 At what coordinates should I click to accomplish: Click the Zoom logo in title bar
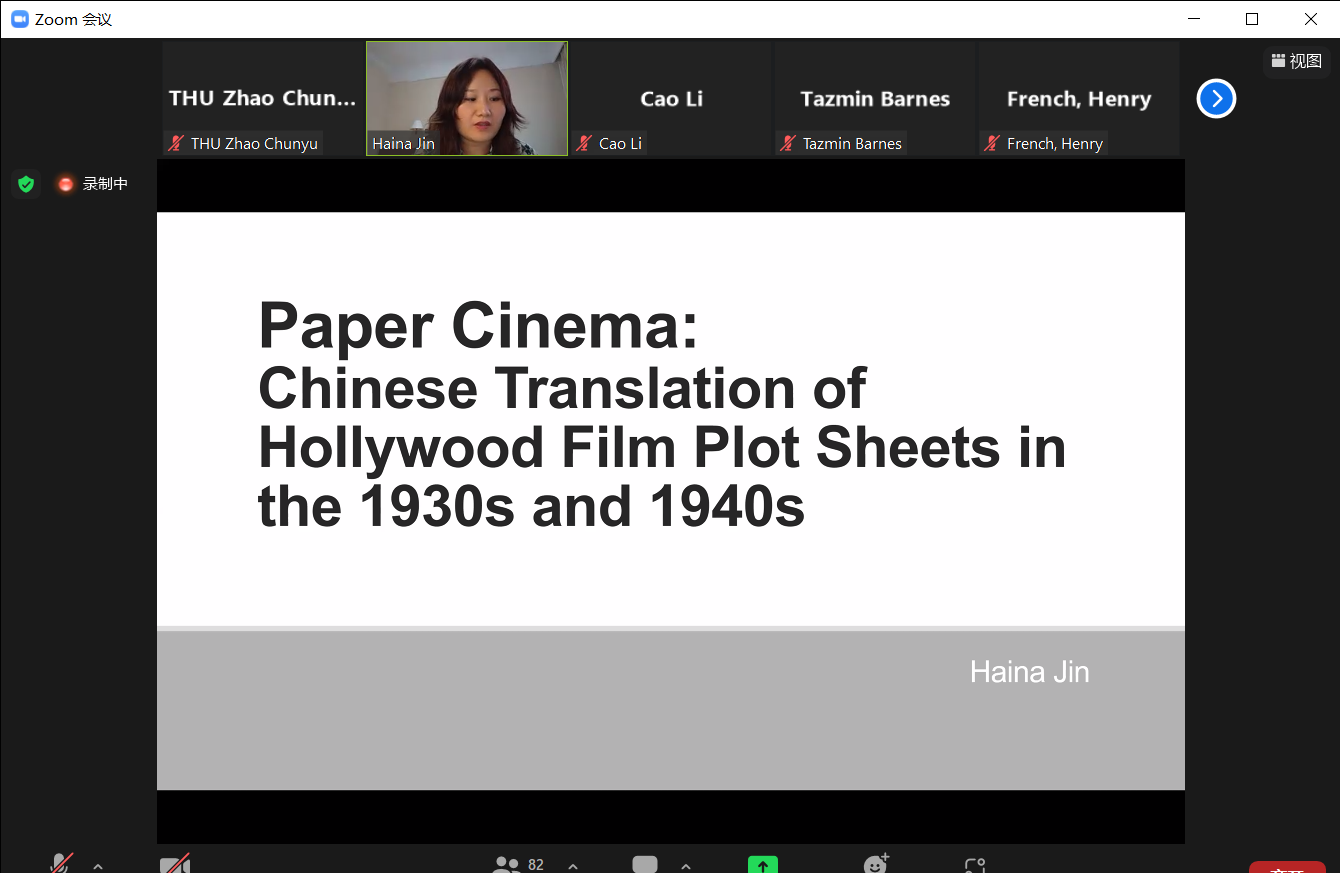20,19
